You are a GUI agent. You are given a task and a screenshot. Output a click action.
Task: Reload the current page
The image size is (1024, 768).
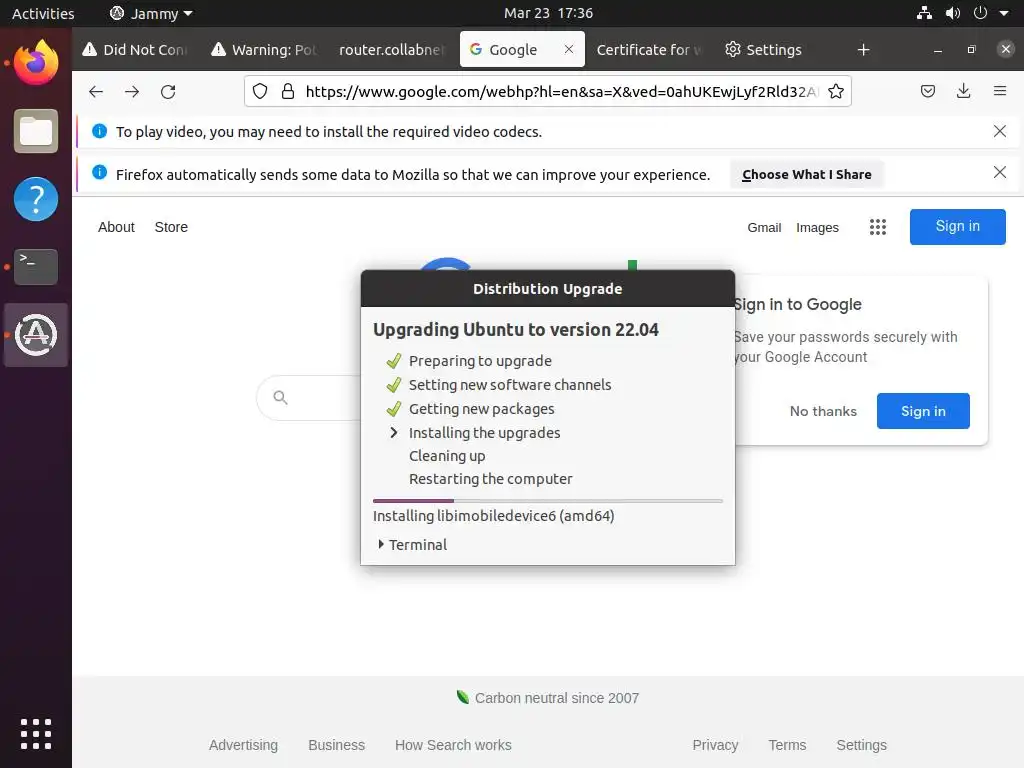(x=168, y=91)
